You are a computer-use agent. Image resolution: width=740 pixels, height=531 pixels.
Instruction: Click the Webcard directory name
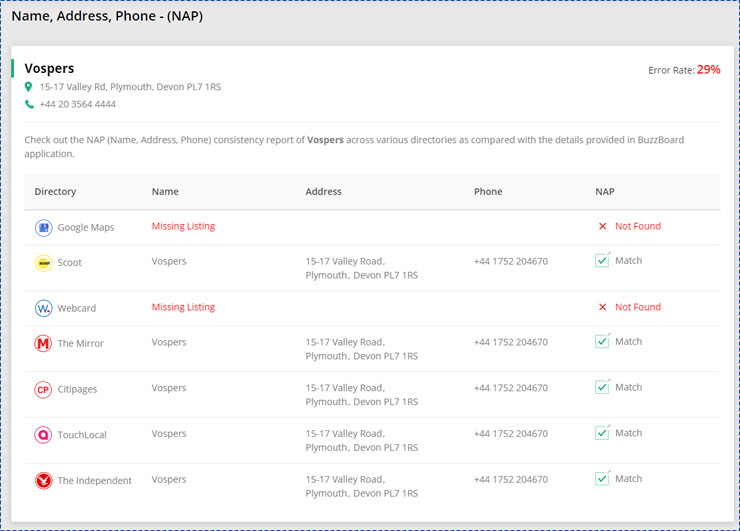pos(76,308)
